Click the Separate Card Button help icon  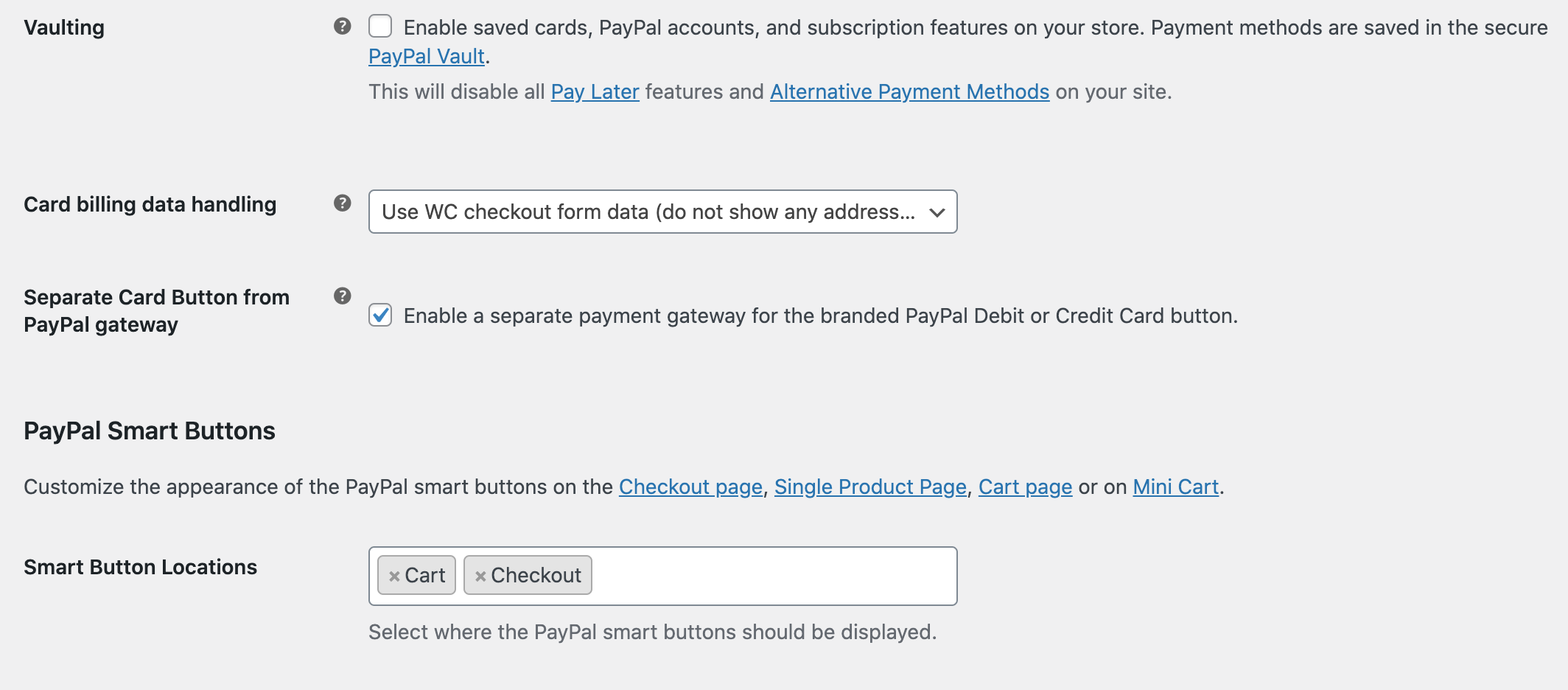click(341, 294)
